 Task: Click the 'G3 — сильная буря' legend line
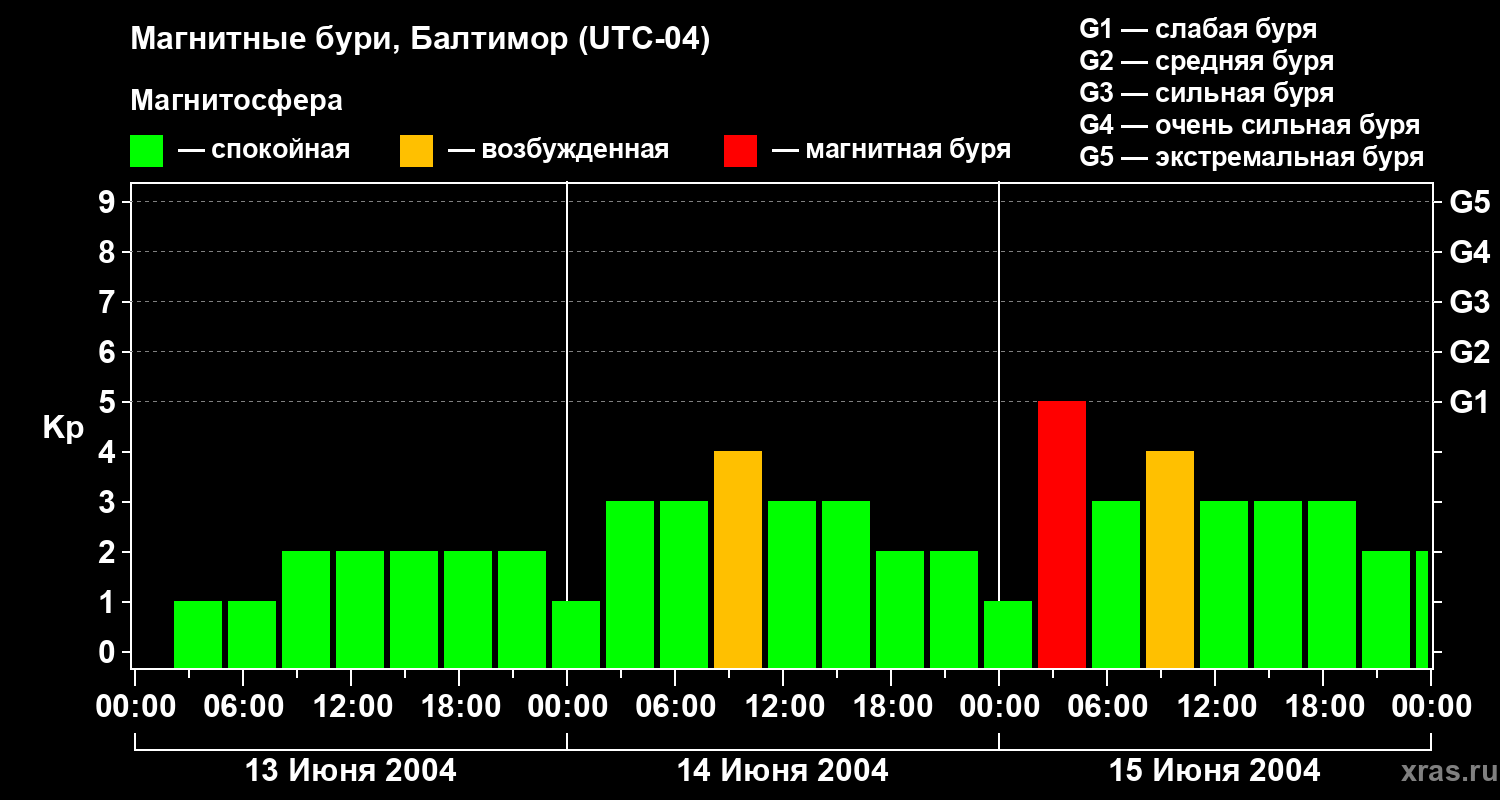pyautogui.click(x=1206, y=93)
